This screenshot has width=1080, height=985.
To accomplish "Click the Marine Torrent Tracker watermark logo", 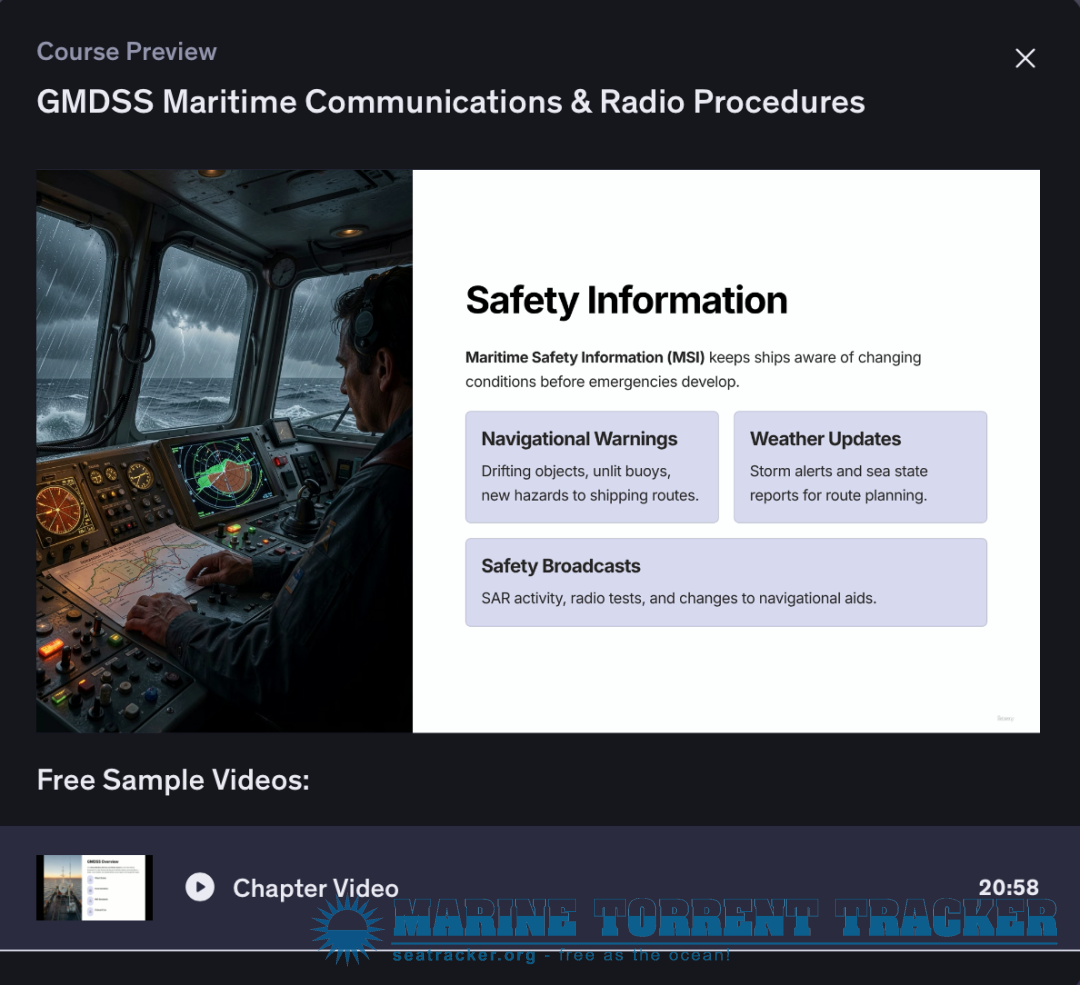I will tap(725, 919).
